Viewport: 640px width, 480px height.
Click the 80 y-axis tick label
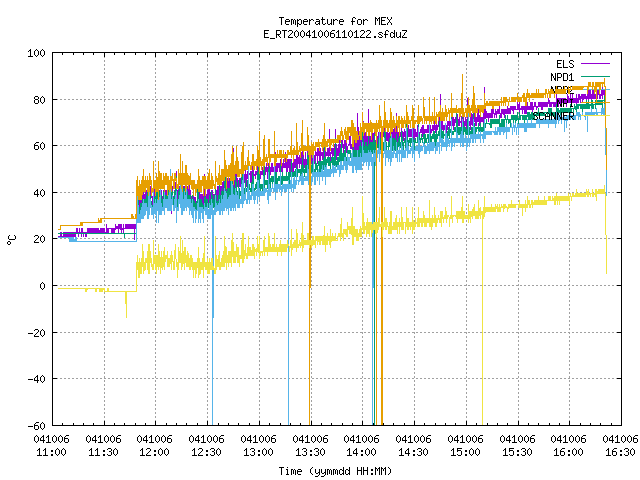pyautogui.click(x=39, y=100)
